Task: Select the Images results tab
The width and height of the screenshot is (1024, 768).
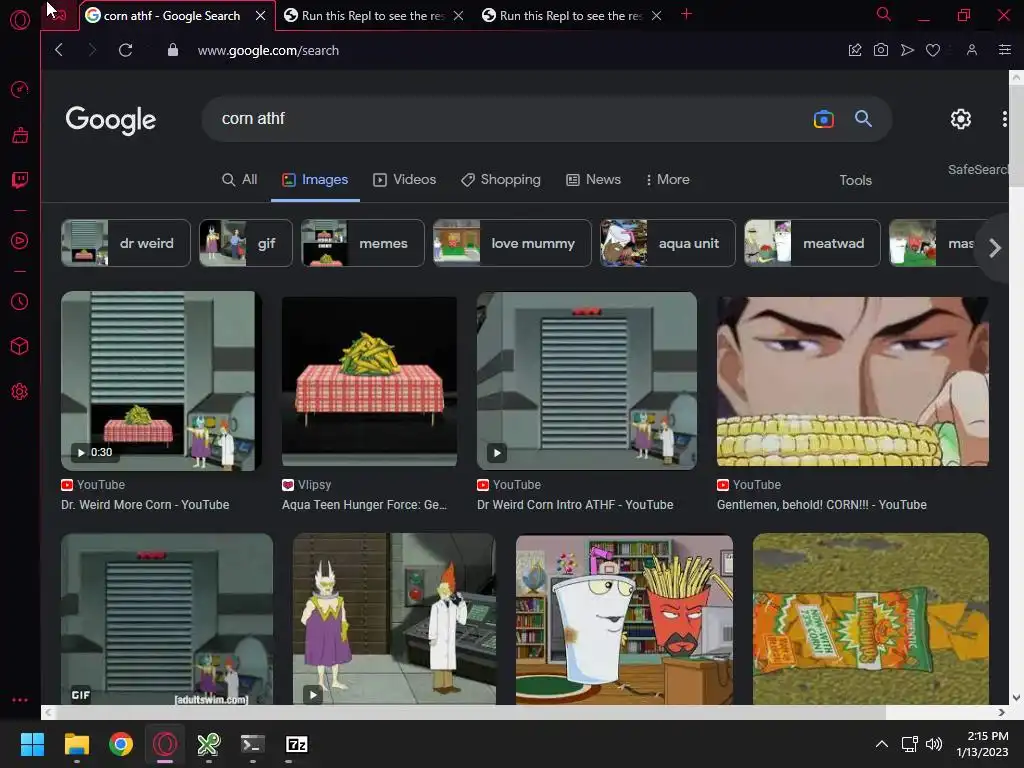Action: click(315, 180)
